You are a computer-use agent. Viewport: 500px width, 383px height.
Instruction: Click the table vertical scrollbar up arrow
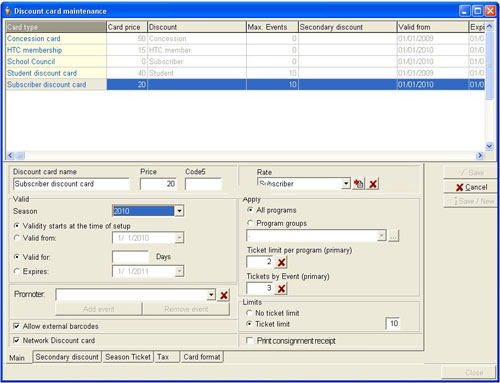pos(489,27)
